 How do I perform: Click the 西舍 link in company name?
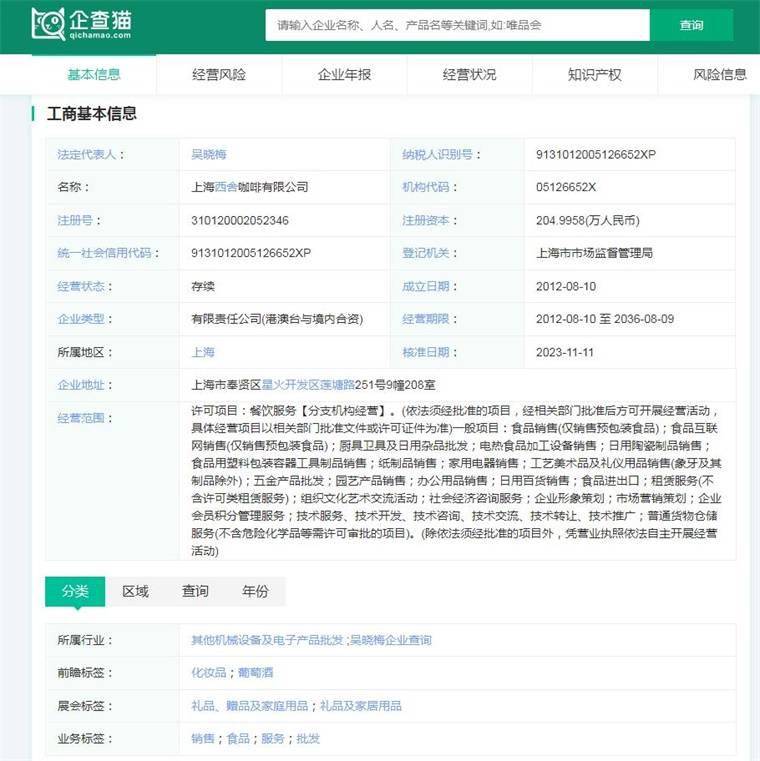pyautogui.click(x=226, y=187)
